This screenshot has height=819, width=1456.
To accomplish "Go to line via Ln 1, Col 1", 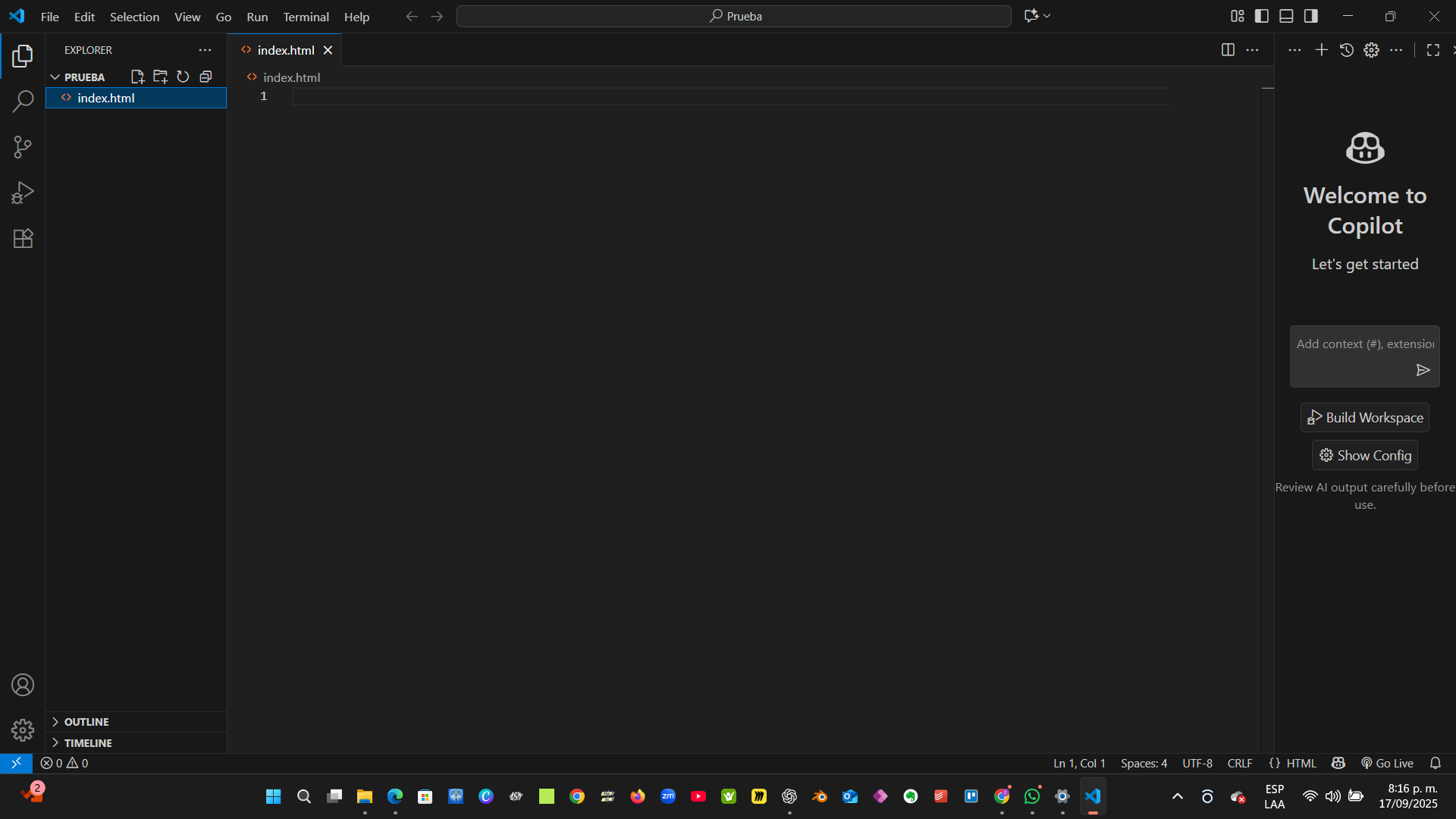I will pos(1079,764).
